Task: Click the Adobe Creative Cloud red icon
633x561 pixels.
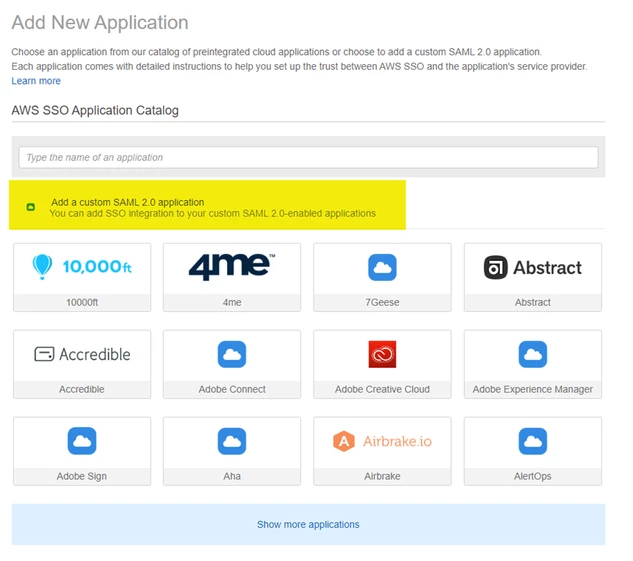Action: [x=382, y=354]
